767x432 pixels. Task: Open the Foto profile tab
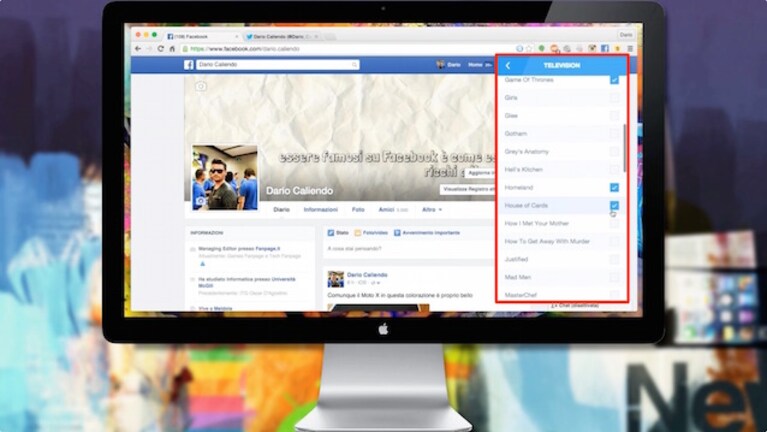click(358, 209)
